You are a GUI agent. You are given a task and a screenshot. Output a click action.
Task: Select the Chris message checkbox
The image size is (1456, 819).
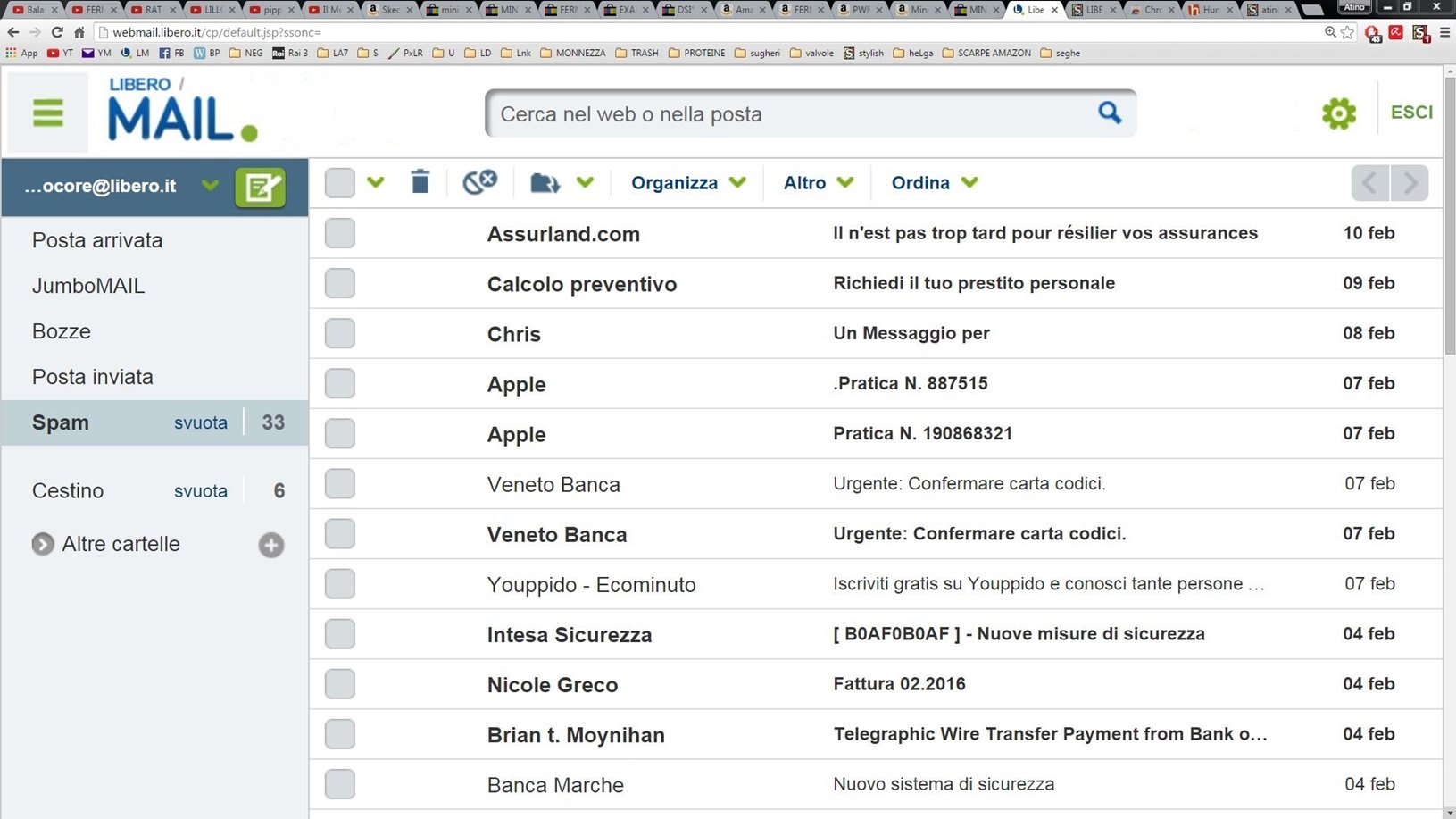[339, 333]
